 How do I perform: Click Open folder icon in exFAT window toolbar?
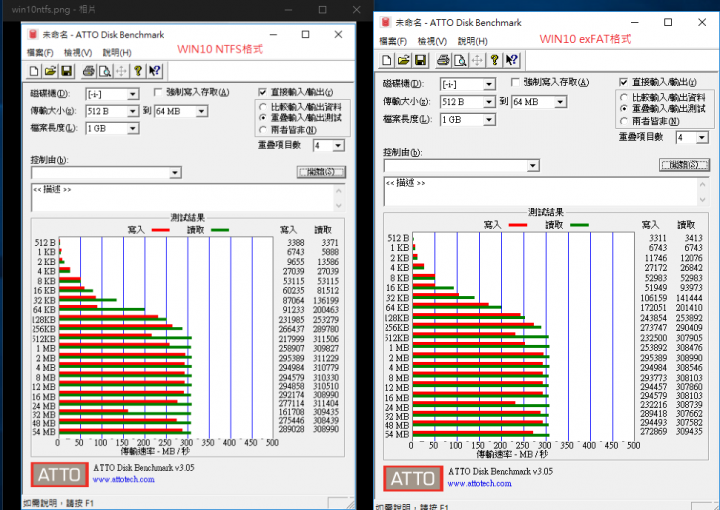[x=404, y=60]
